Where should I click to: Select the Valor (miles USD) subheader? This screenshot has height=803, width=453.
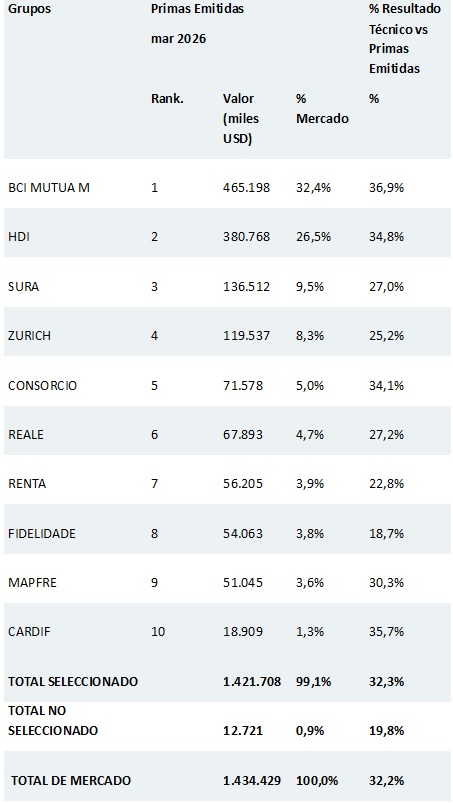[x=241, y=118]
